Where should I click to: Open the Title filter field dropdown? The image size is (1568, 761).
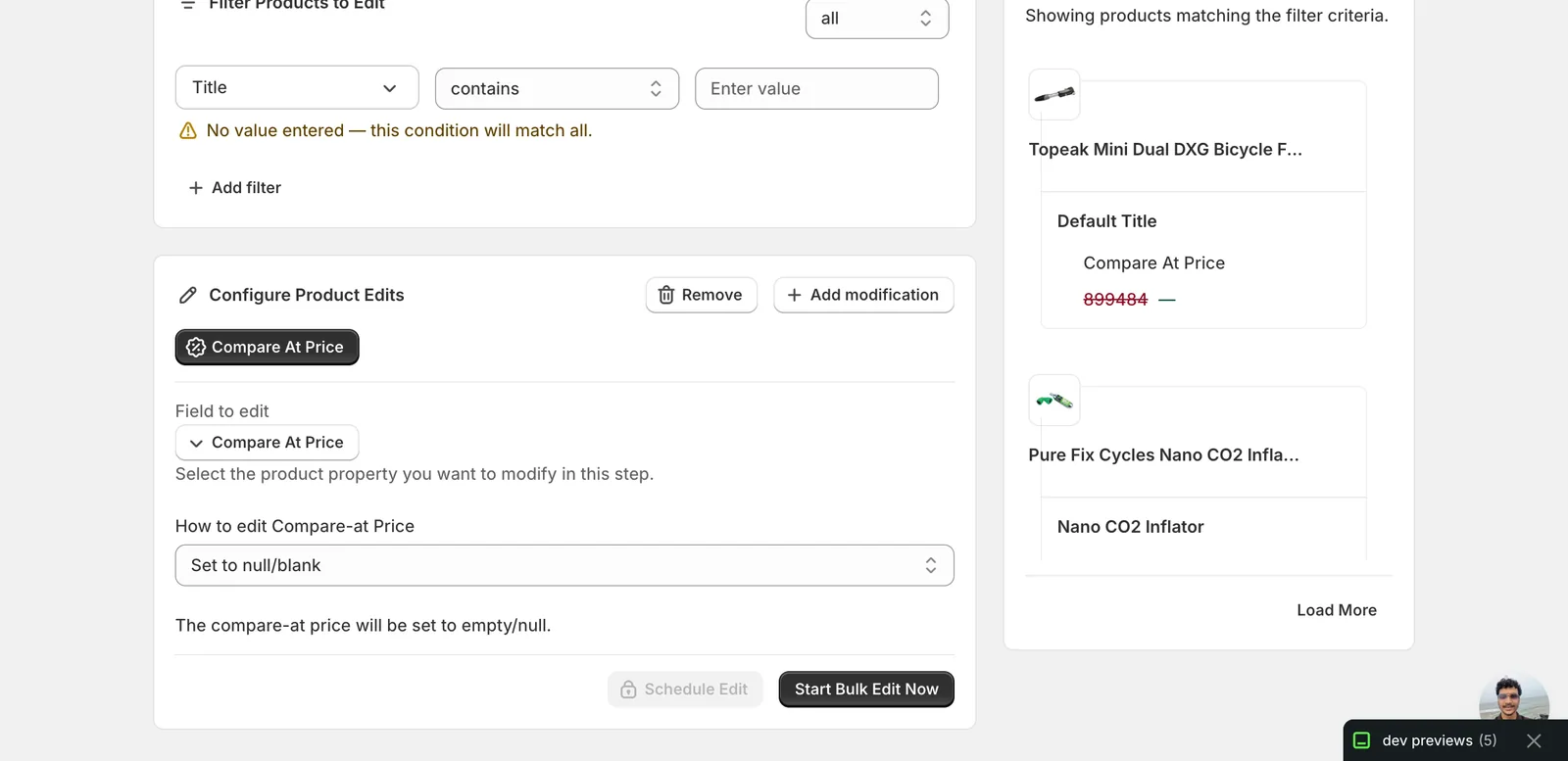tap(297, 87)
